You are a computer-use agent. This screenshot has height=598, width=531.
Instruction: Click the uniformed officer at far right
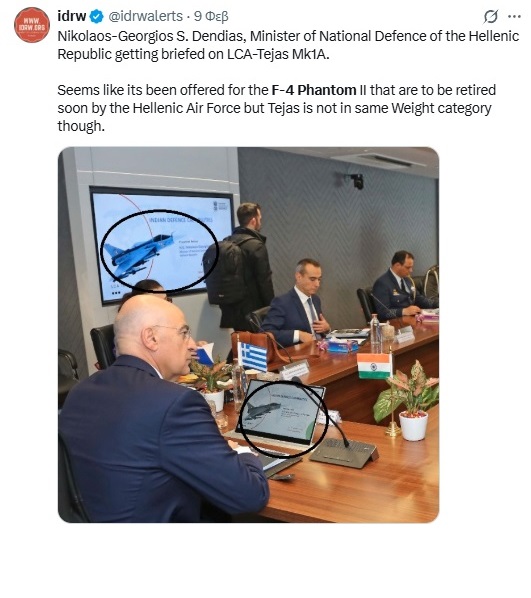coord(401,285)
